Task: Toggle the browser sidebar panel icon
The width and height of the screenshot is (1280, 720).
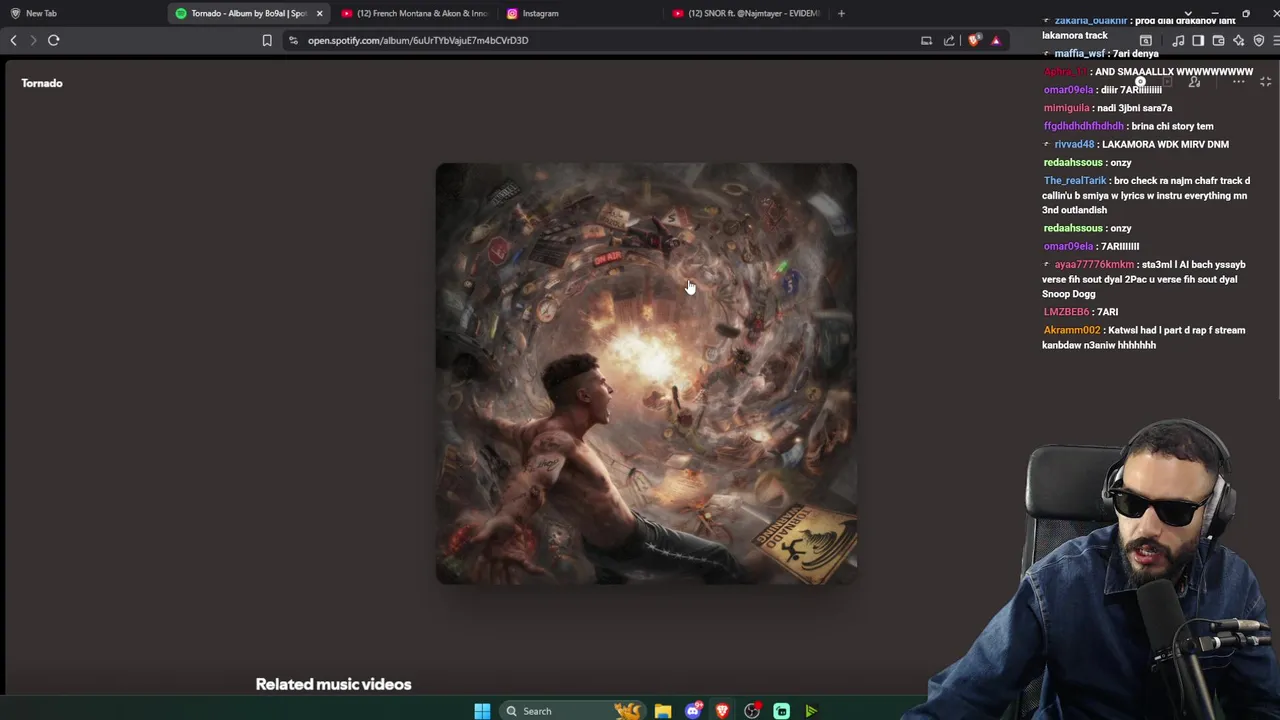Action: pos(1198,40)
